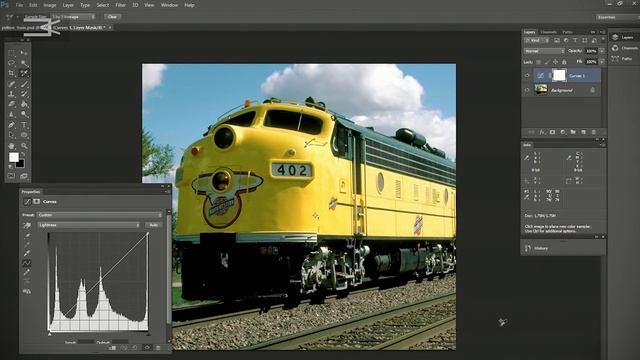This screenshot has height=360, width=640.
Task: Choose Curves white point eyedropper
Action: pyautogui.click(x=27, y=253)
